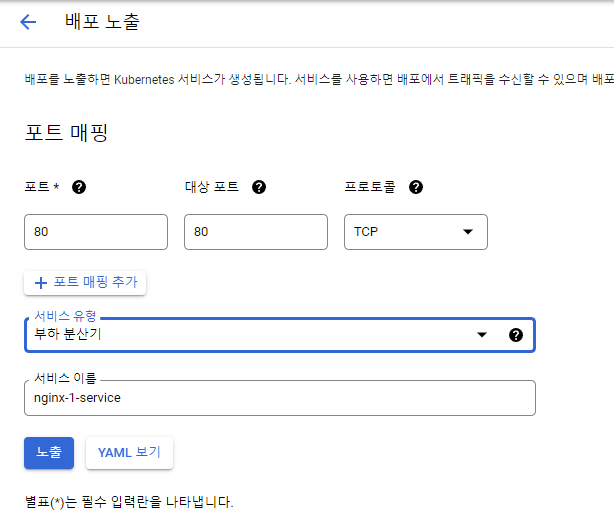Open help icon next to 포트 label
Screen dimensions: 614x522
(79, 187)
